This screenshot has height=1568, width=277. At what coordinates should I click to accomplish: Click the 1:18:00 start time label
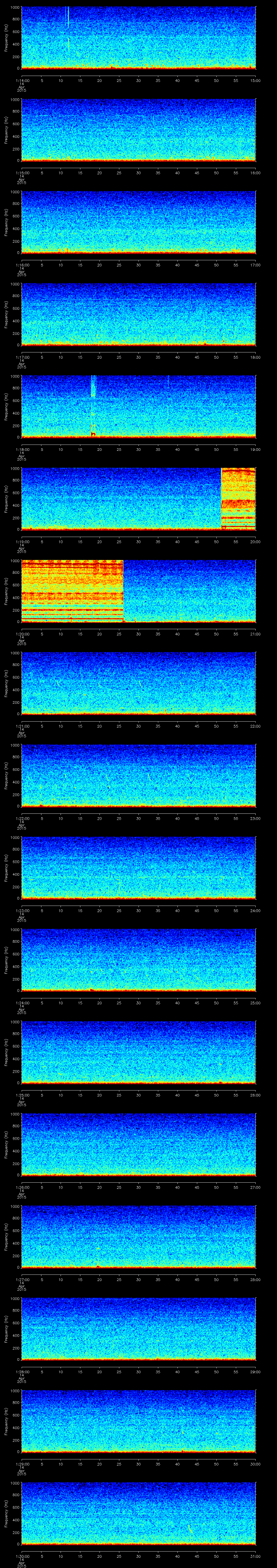pos(22,449)
